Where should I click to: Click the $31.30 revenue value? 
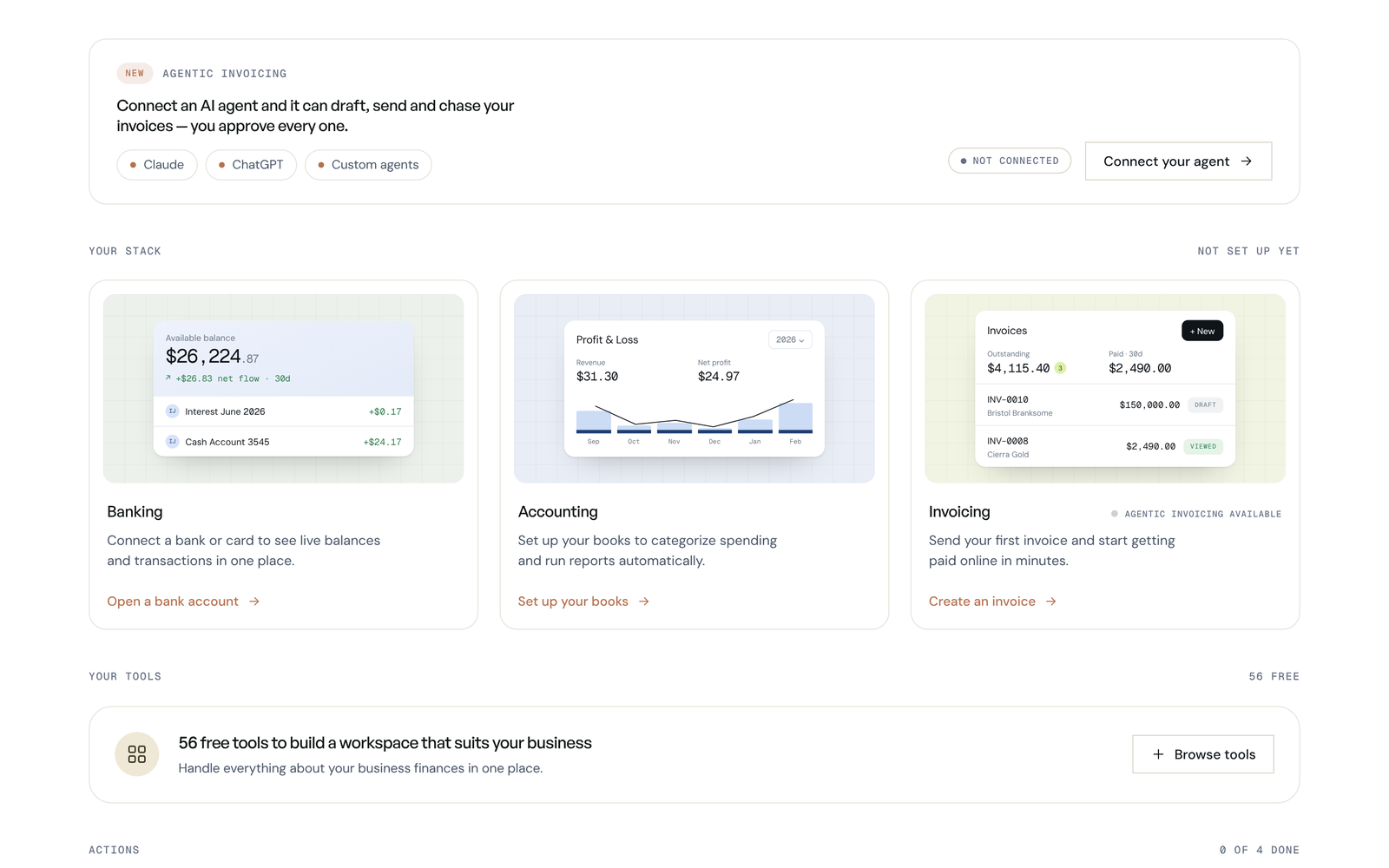(x=597, y=377)
